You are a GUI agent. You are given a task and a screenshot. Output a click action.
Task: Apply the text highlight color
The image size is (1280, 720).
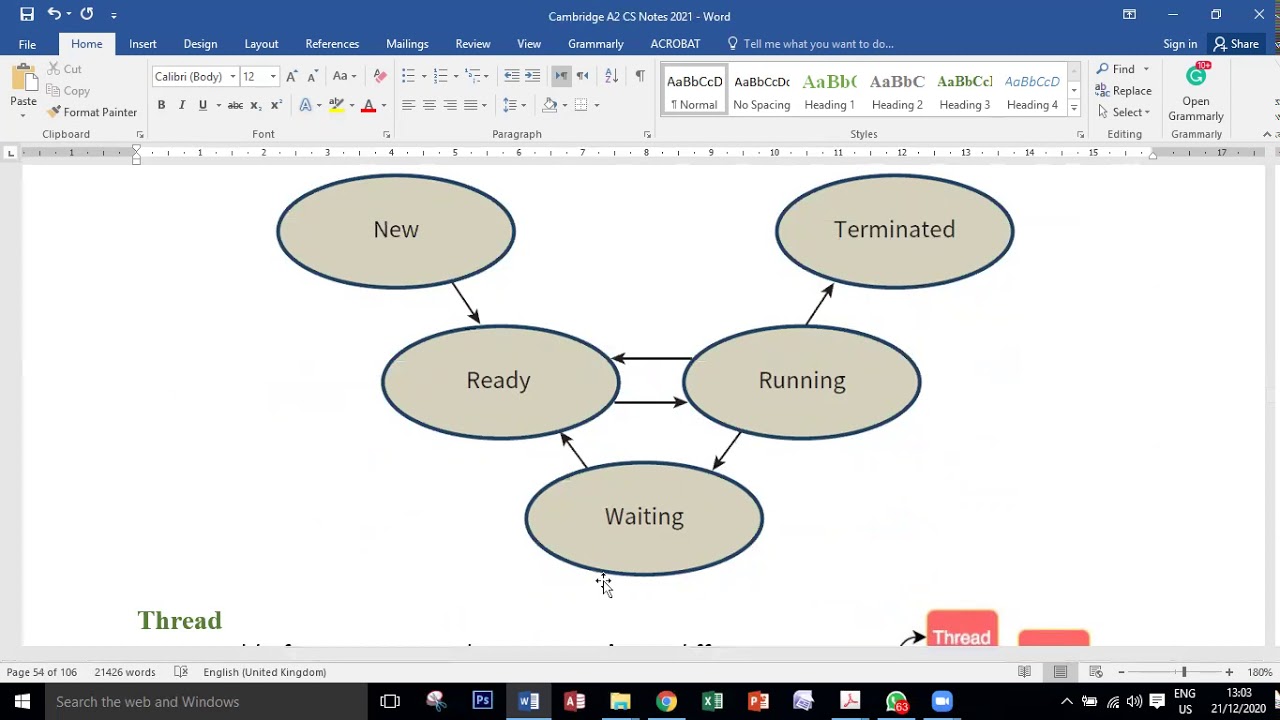pyautogui.click(x=336, y=105)
